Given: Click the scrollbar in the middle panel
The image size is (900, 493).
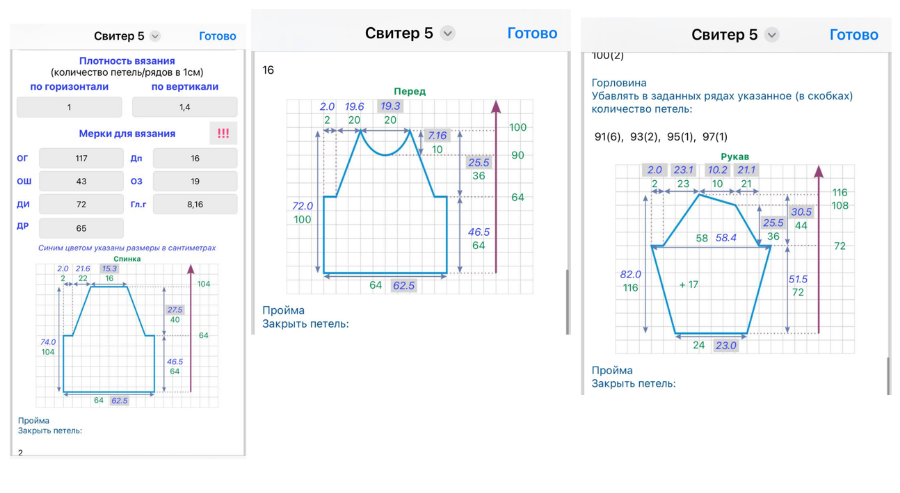Looking at the screenshot, I should 567,300.
